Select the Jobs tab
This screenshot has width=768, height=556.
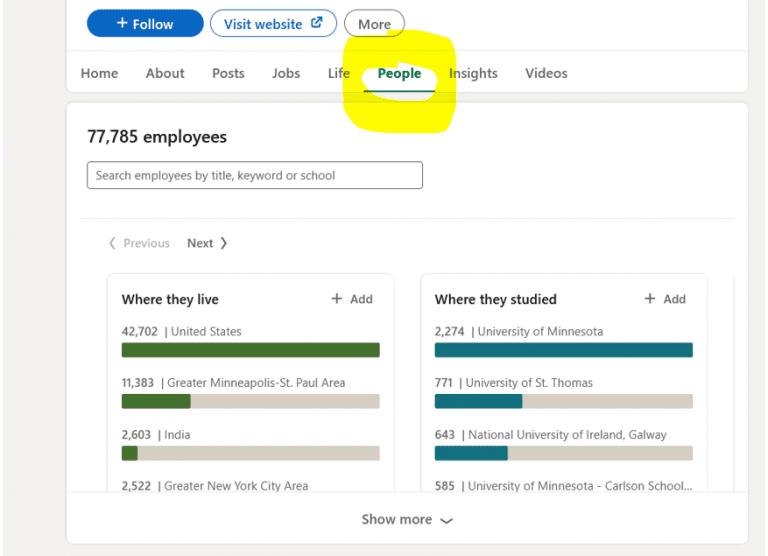point(286,73)
